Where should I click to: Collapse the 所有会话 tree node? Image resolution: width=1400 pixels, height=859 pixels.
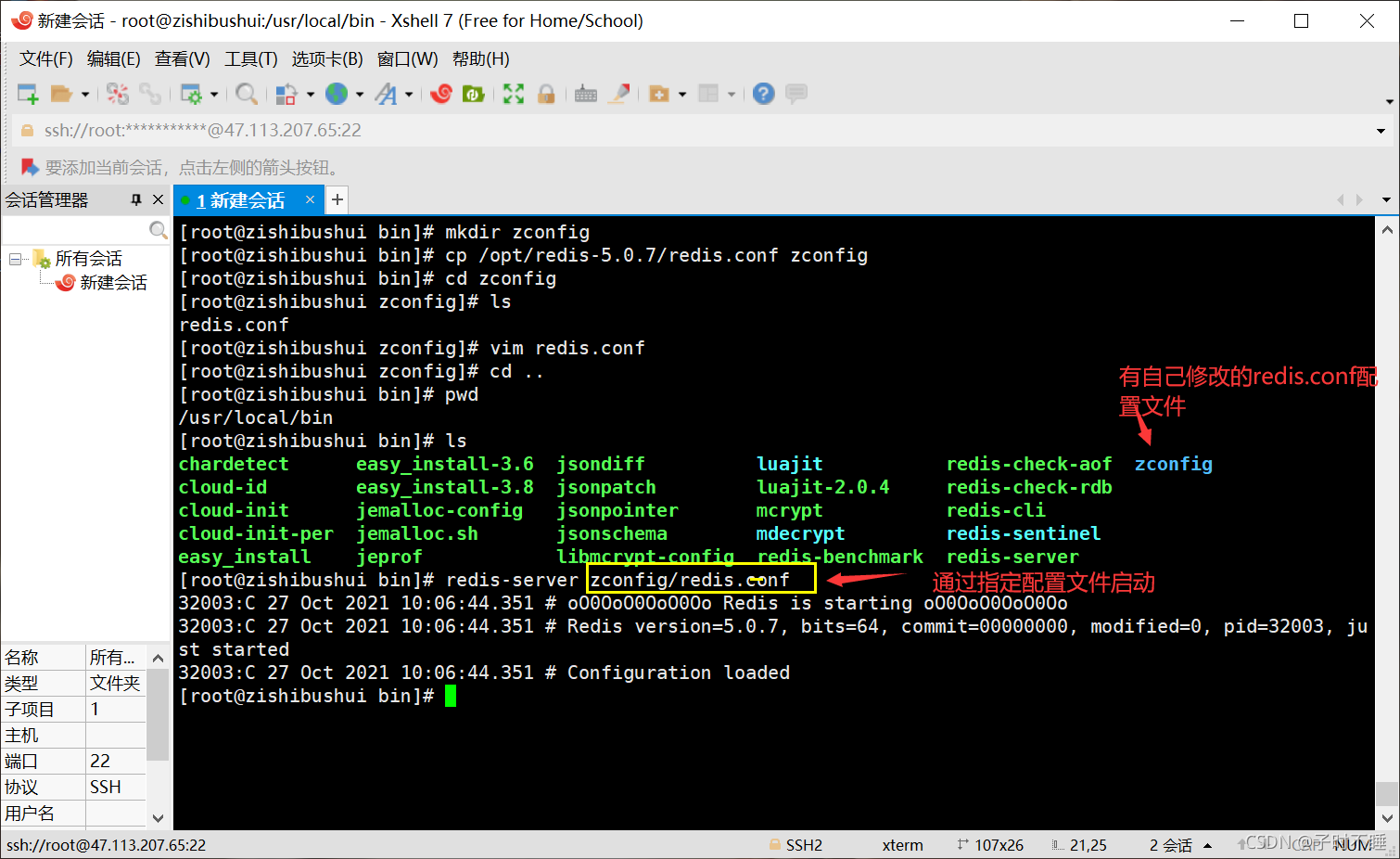click(15, 259)
